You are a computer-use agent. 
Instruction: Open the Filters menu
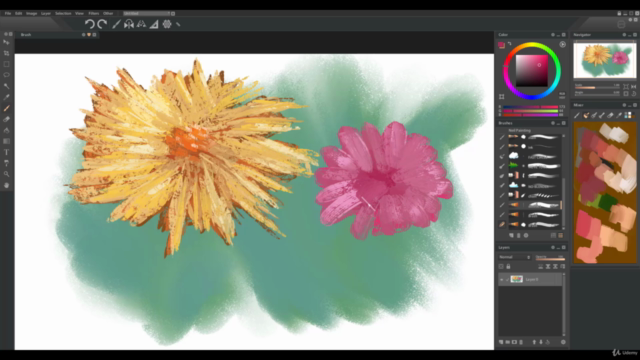(x=94, y=13)
